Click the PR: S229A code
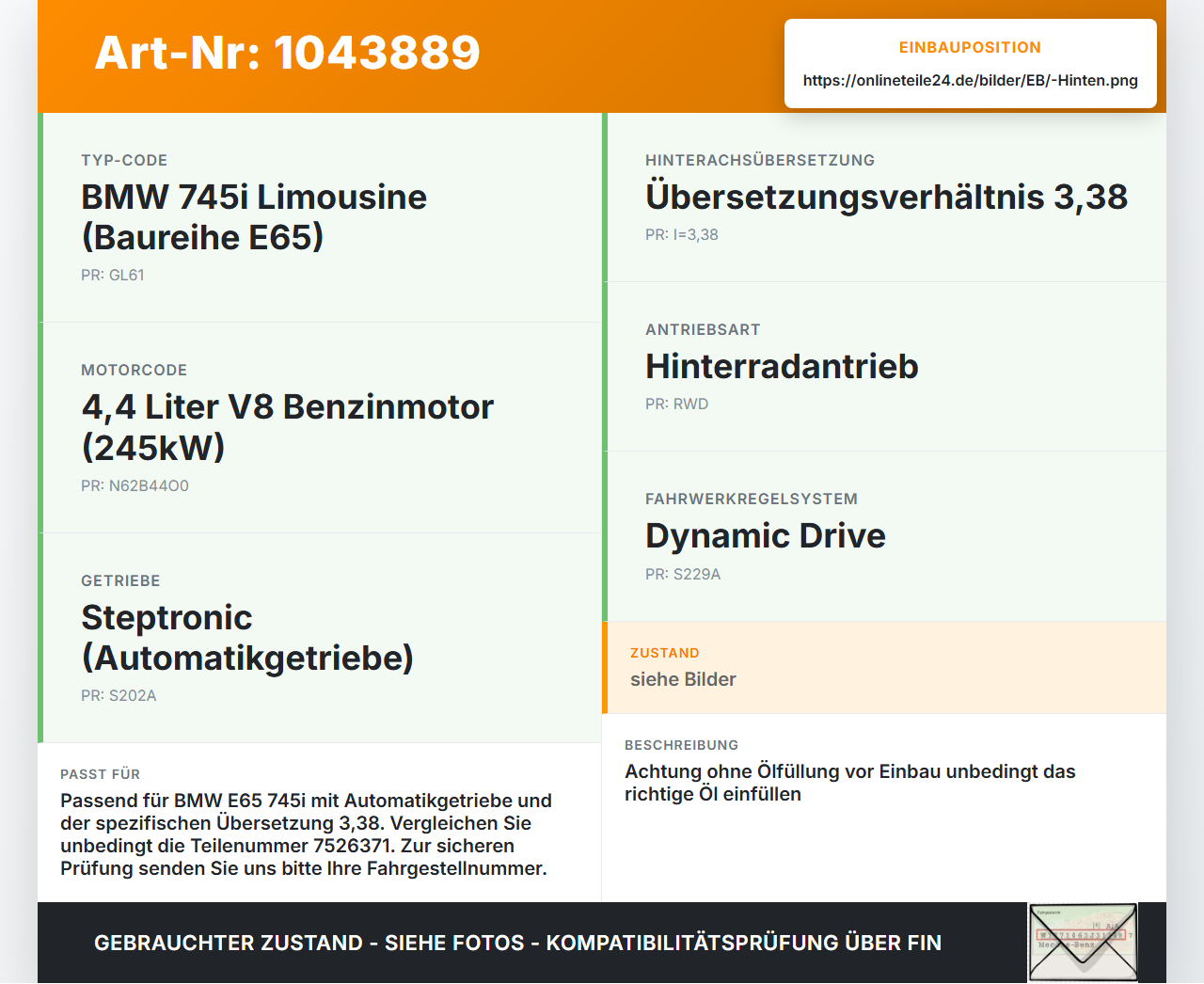 tap(683, 574)
